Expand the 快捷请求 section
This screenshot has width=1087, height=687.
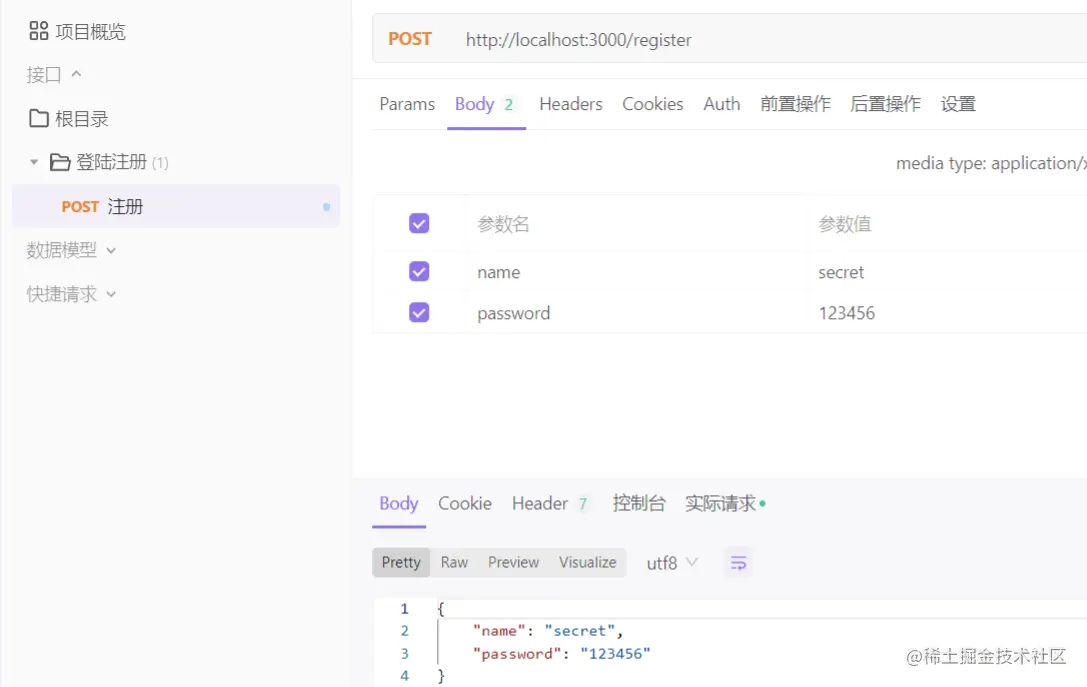(x=71, y=294)
